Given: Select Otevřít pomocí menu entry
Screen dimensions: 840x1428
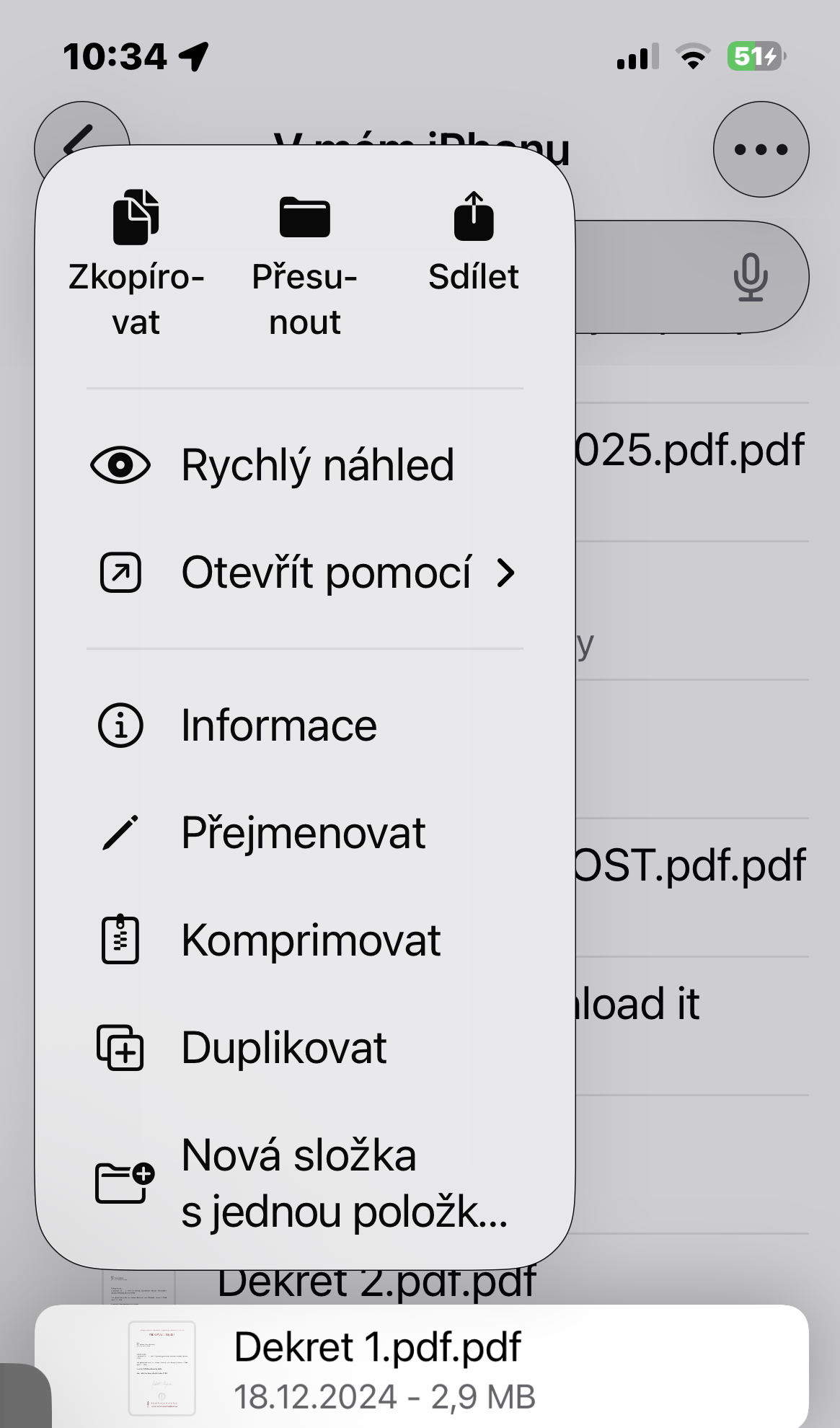Looking at the screenshot, I should pyautogui.click(x=326, y=573).
